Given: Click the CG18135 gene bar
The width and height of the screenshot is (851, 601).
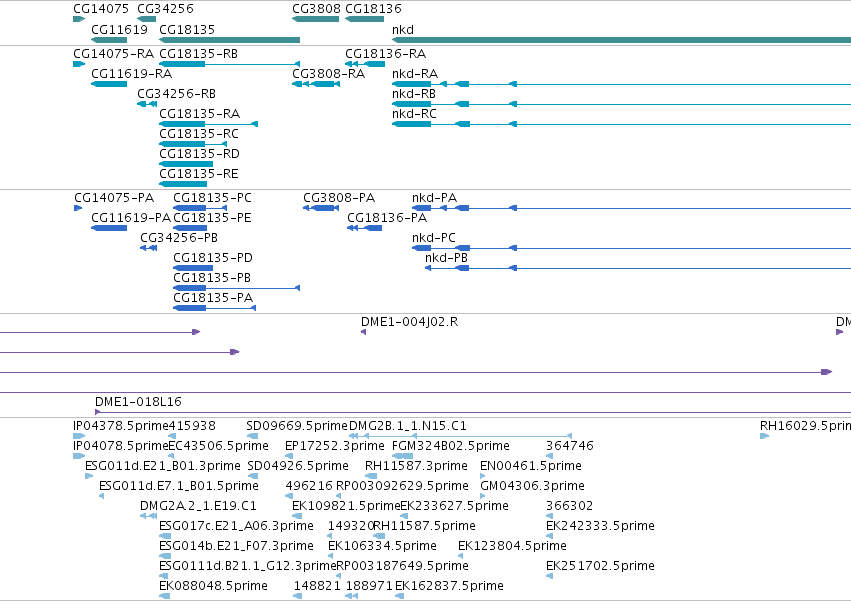Looking at the screenshot, I should (230, 40).
